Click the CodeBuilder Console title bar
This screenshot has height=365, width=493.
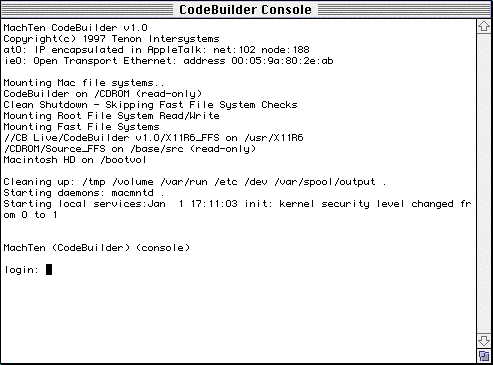(246, 9)
